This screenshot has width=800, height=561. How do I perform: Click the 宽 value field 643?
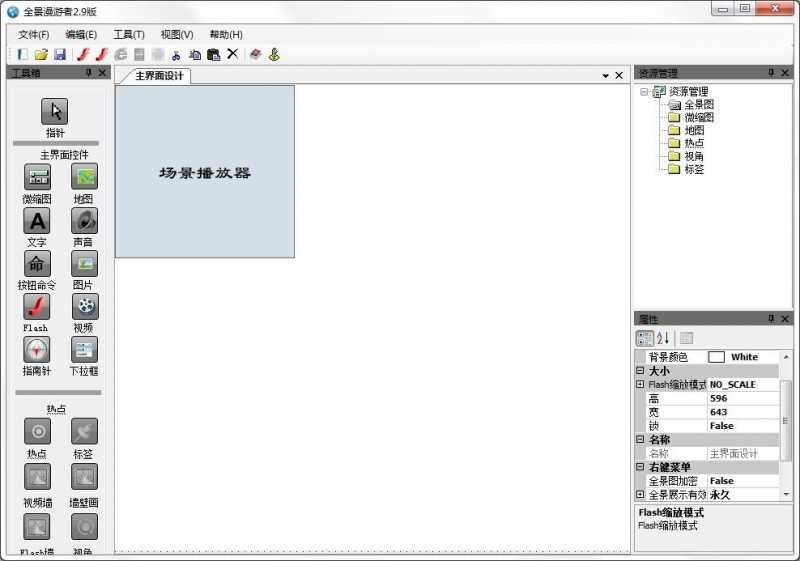(x=743, y=412)
